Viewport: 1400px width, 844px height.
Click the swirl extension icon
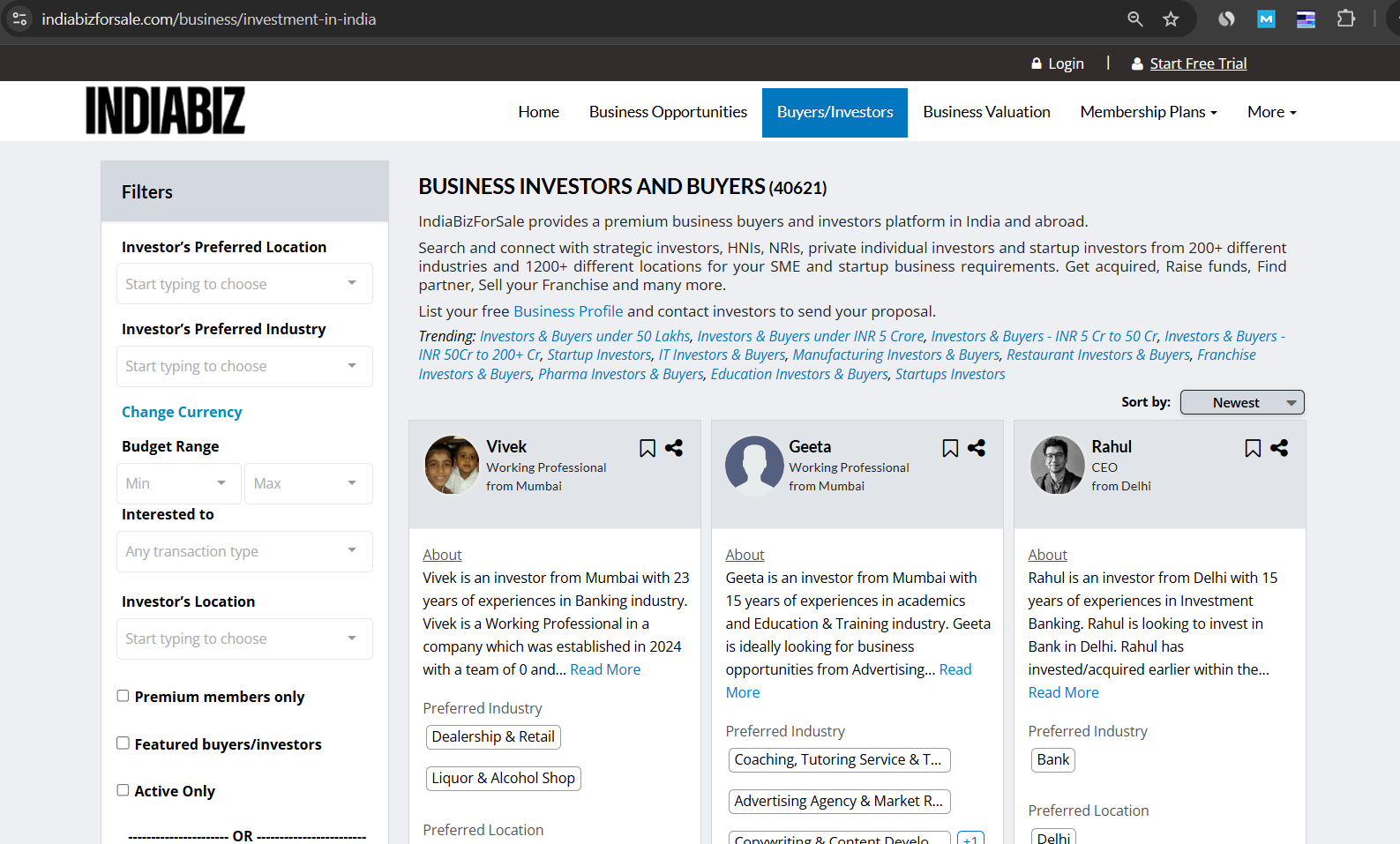pyautogui.click(x=1226, y=19)
